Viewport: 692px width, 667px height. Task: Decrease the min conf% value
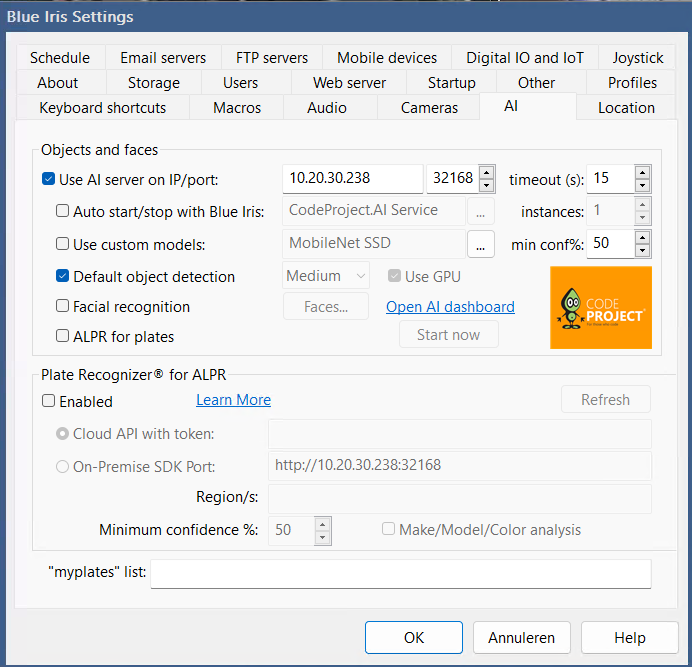point(643,250)
